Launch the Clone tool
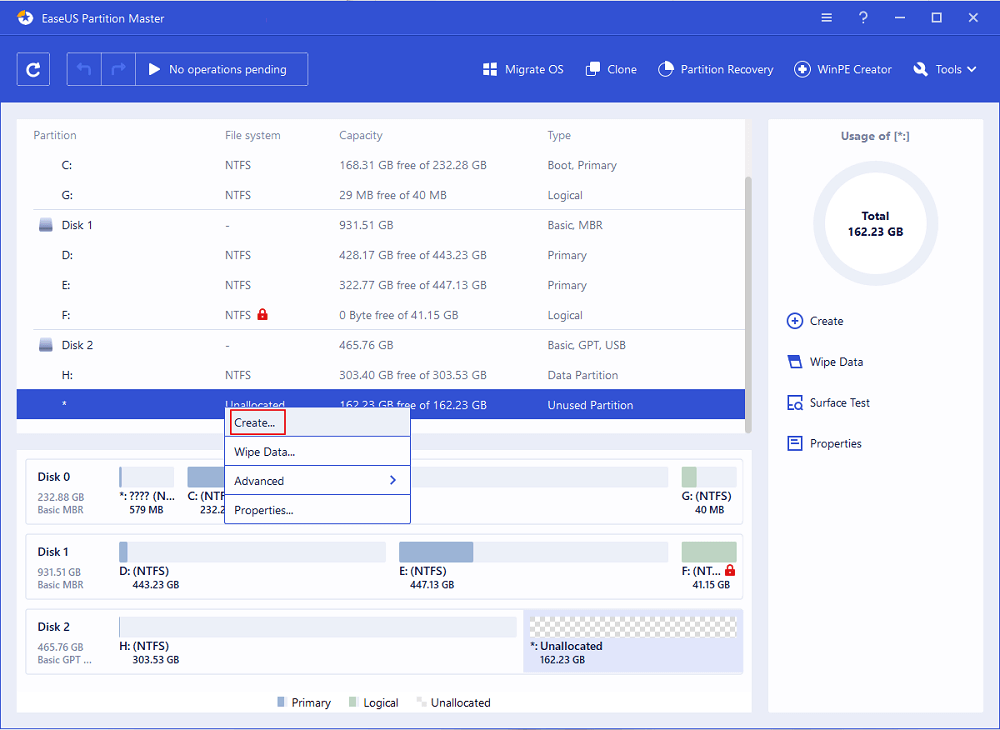Viewport: 1000px width, 730px height. point(611,69)
